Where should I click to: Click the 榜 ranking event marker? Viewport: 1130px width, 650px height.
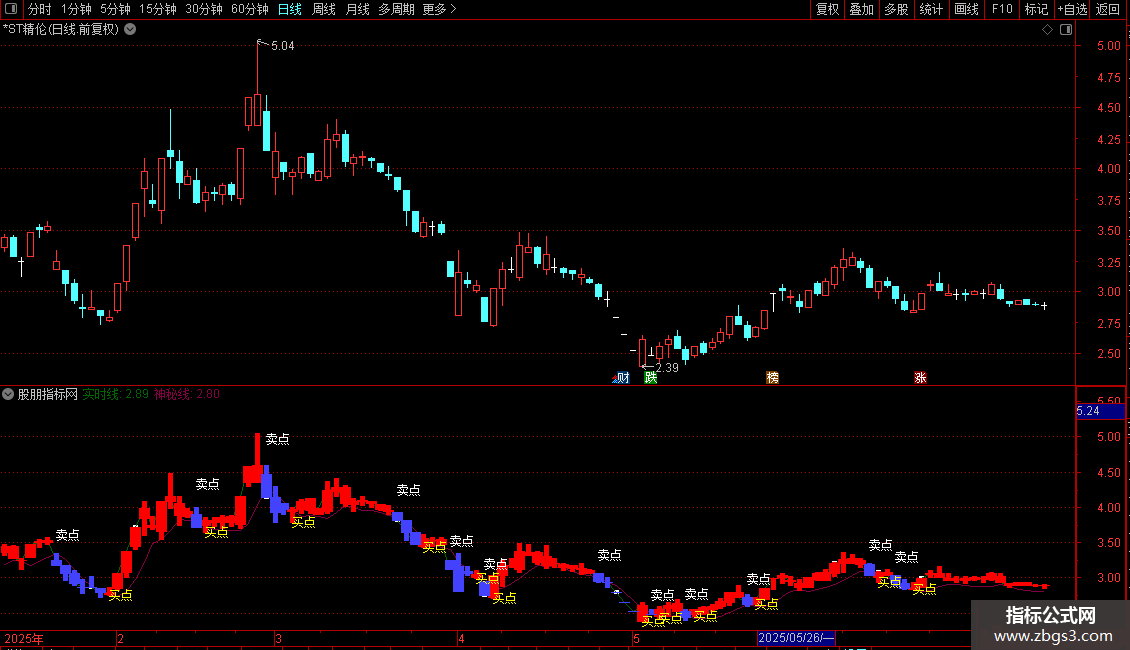coord(773,378)
